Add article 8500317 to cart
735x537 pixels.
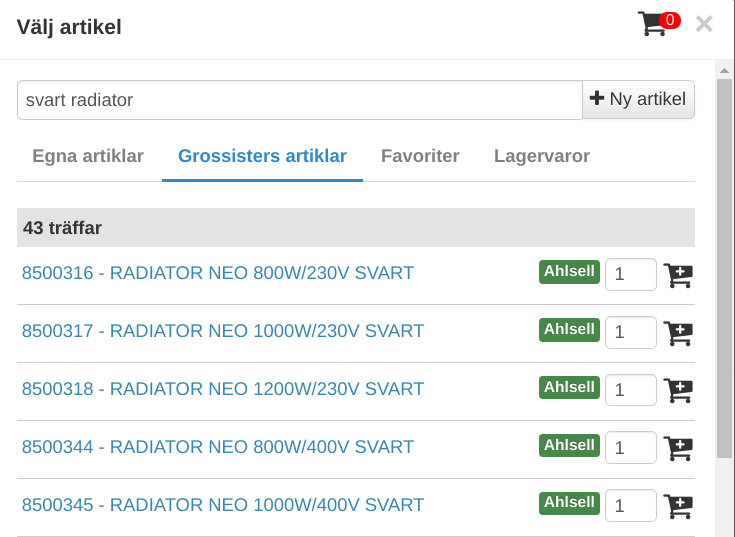pos(678,333)
